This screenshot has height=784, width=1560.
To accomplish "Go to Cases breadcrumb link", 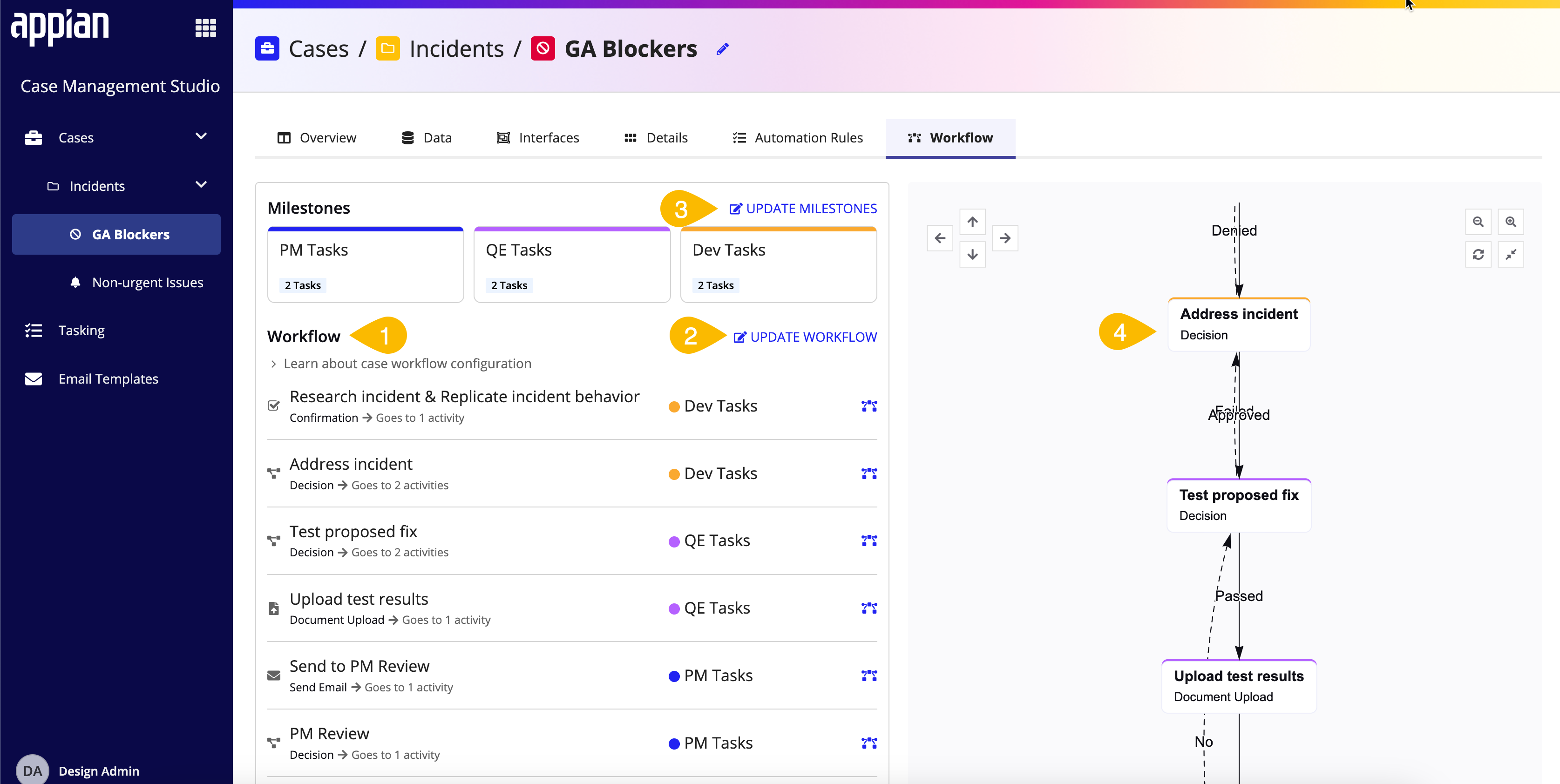I will [319, 48].
